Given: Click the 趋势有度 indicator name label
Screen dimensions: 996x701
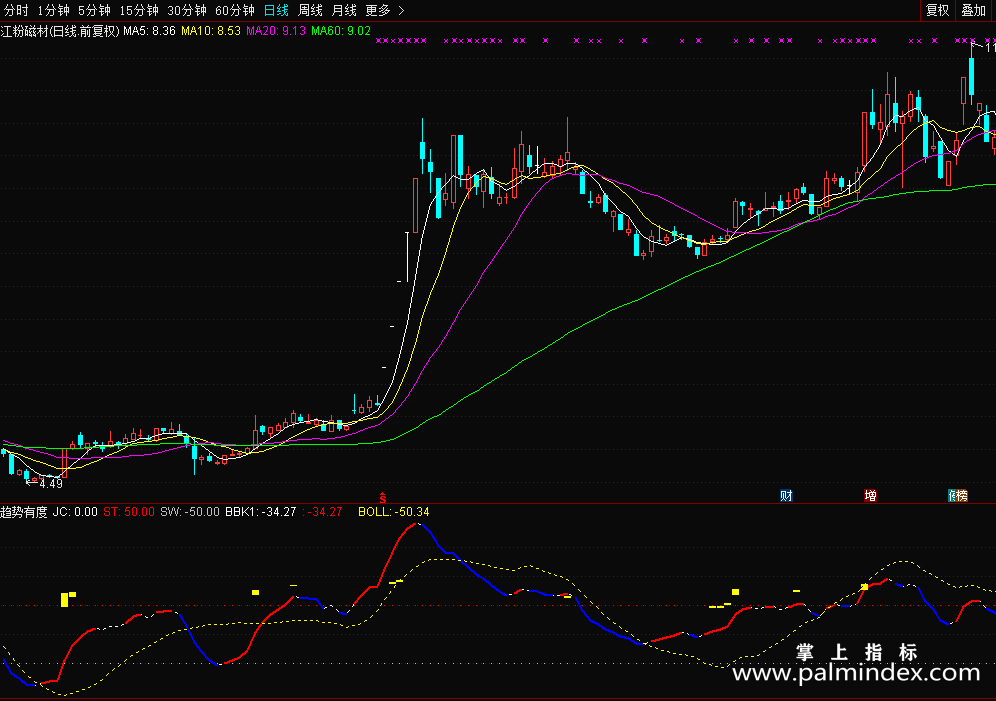Looking at the screenshot, I should 24,512.
